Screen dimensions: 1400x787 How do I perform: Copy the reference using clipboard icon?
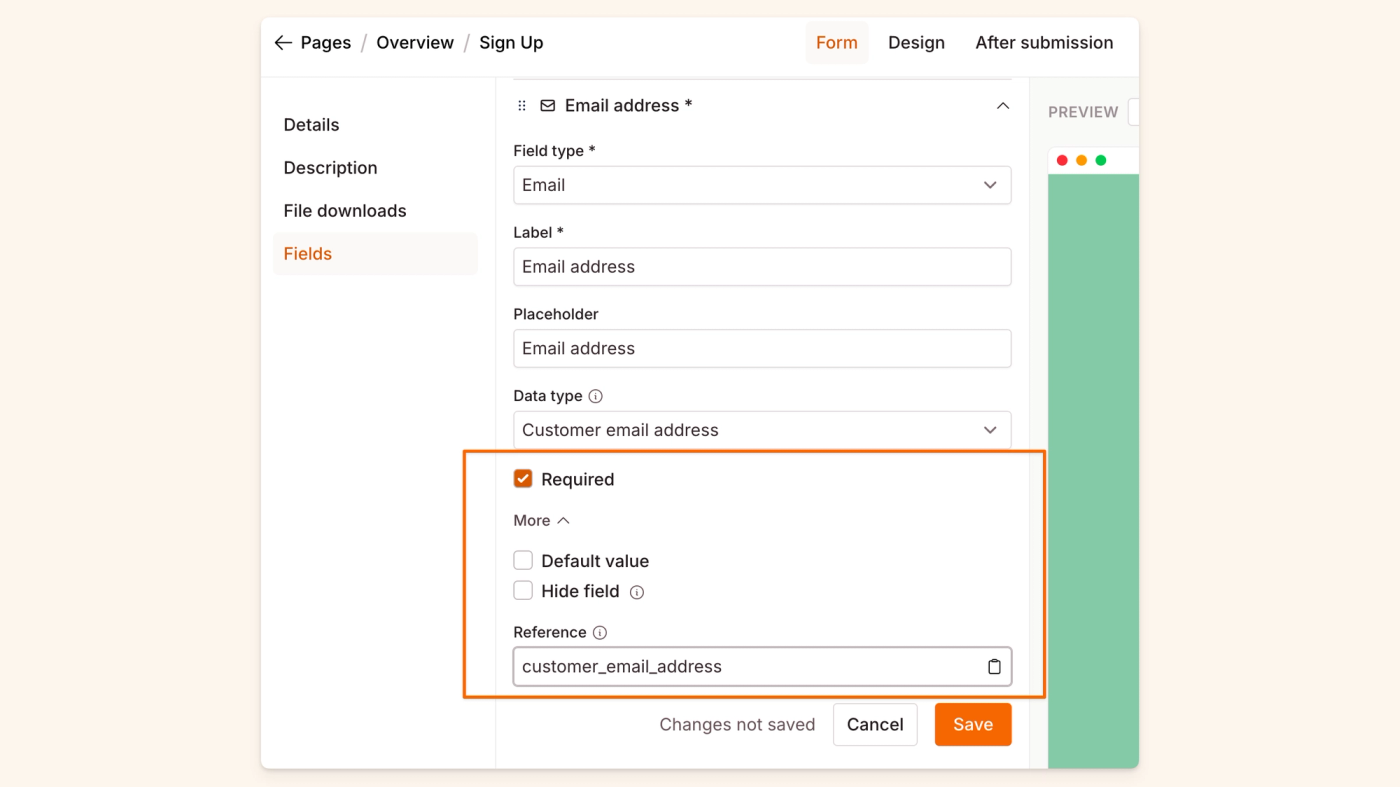(994, 667)
